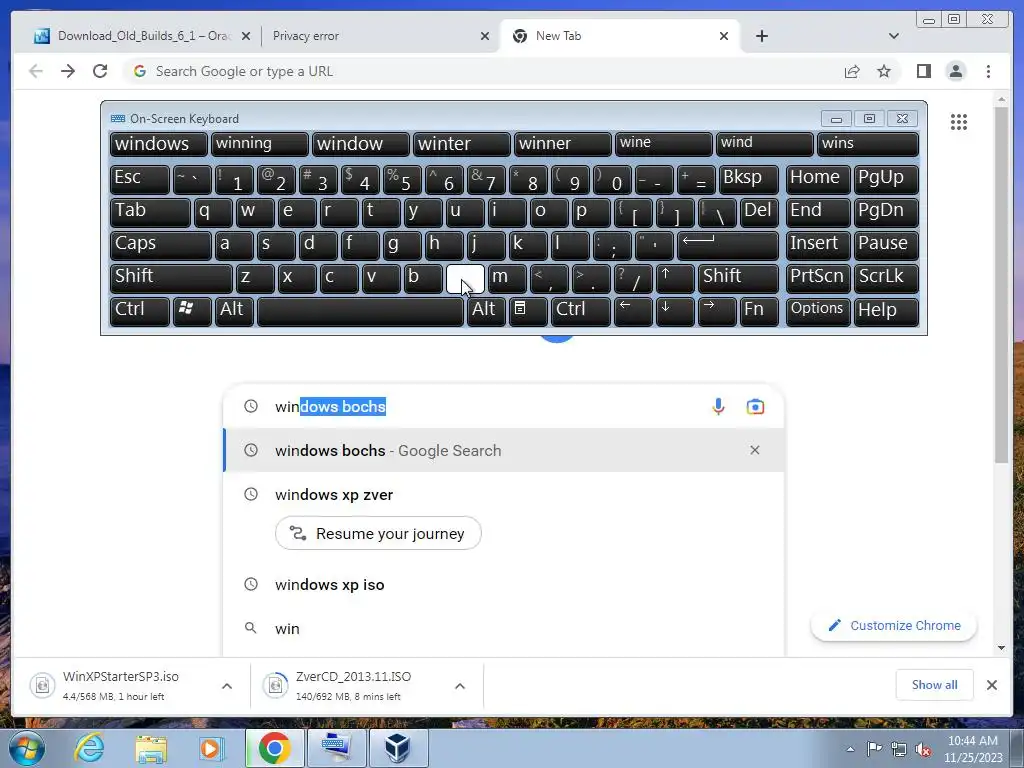Screen dimensions: 1024x768
Task: Click the Customize Chrome button
Action: point(893,626)
